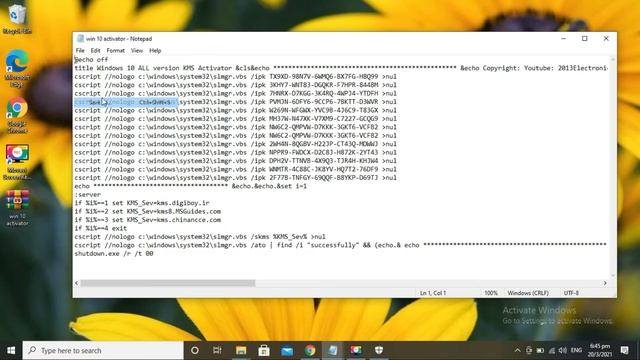The height and width of the screenshot is (360, 640).
Task: Click the ':server' label line
Action: [87, 195]
